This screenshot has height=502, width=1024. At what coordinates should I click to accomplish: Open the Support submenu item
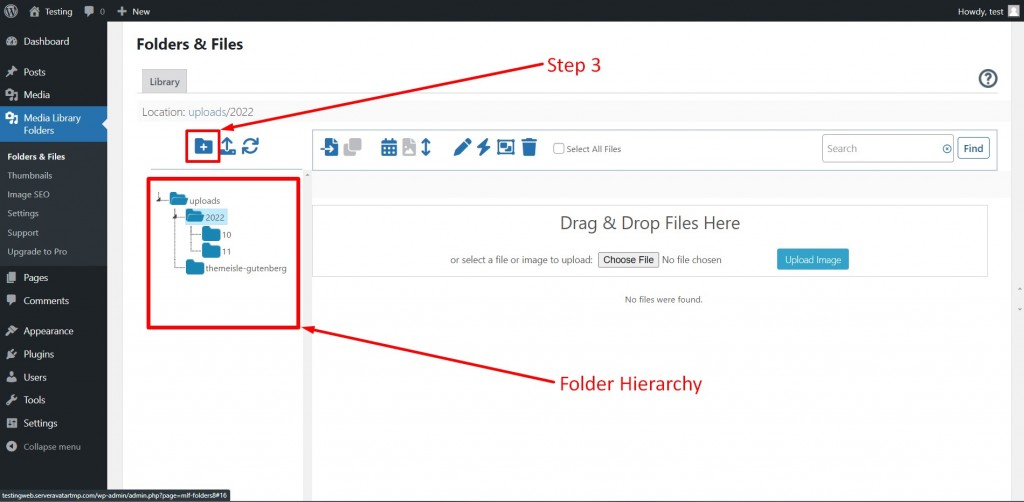23,232
